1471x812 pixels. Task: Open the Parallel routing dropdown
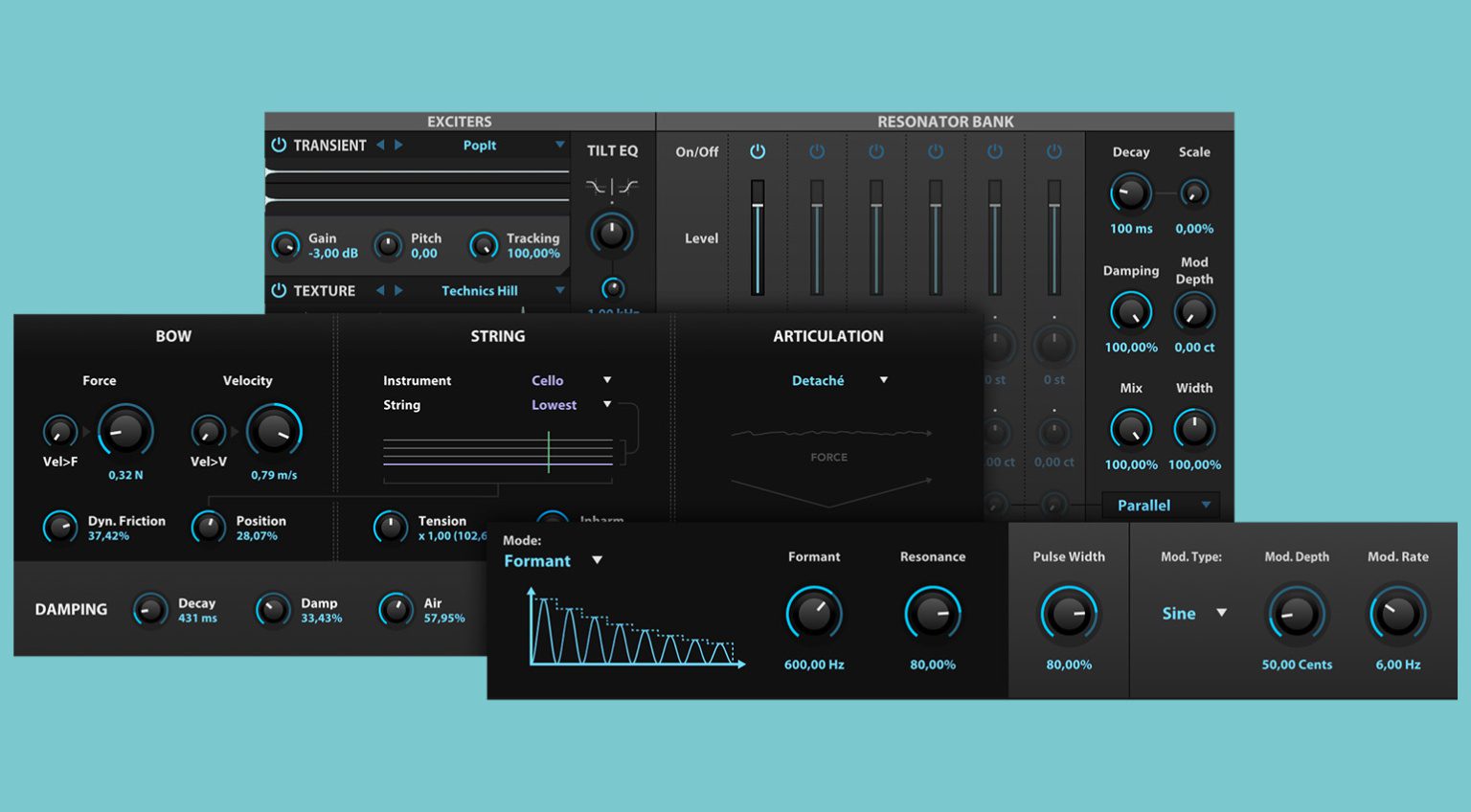click(x=1161, y=505)
